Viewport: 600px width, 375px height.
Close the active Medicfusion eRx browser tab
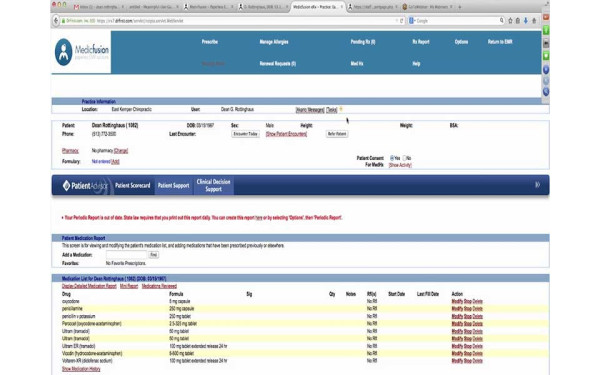(342, 7)
